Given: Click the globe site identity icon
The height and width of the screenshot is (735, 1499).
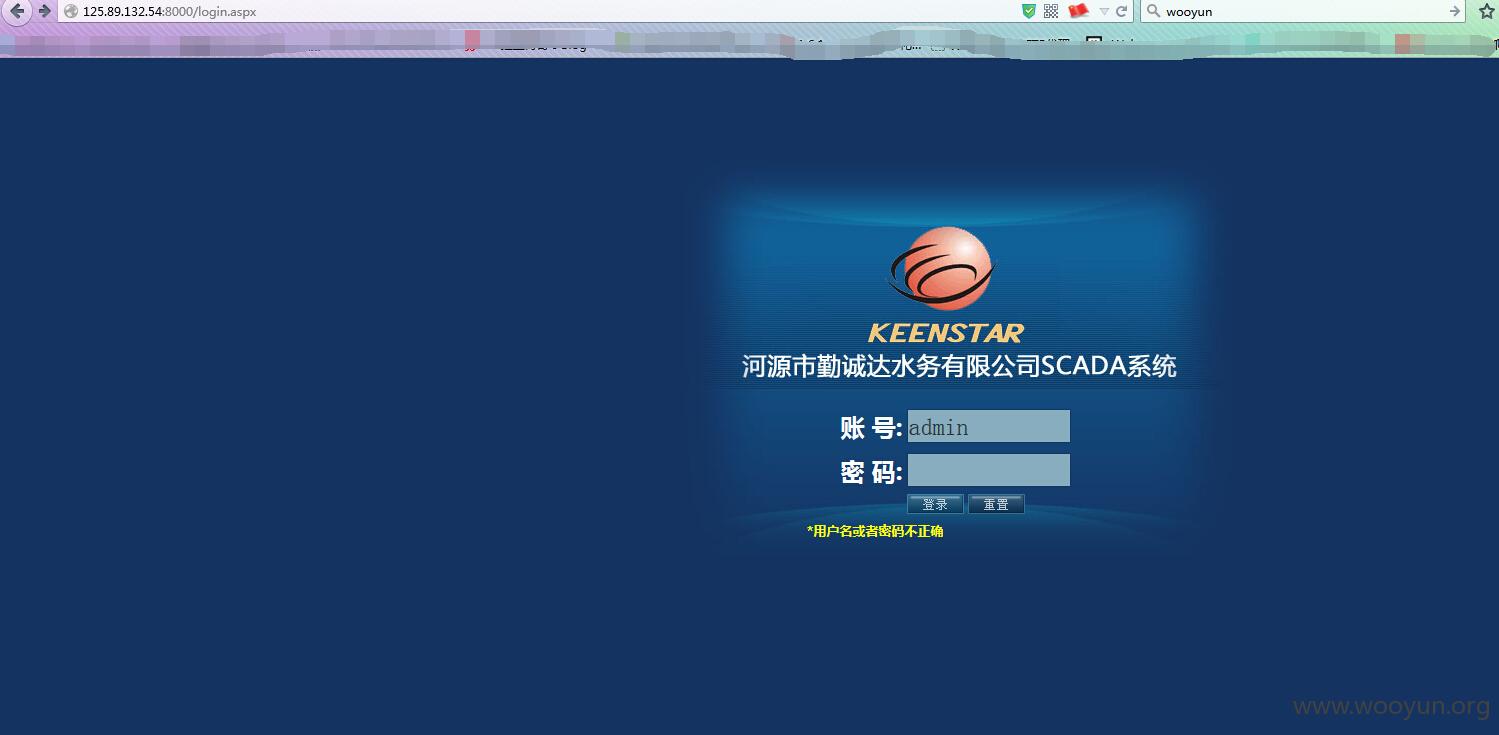Looking at the screenshot, I should 71,12.
